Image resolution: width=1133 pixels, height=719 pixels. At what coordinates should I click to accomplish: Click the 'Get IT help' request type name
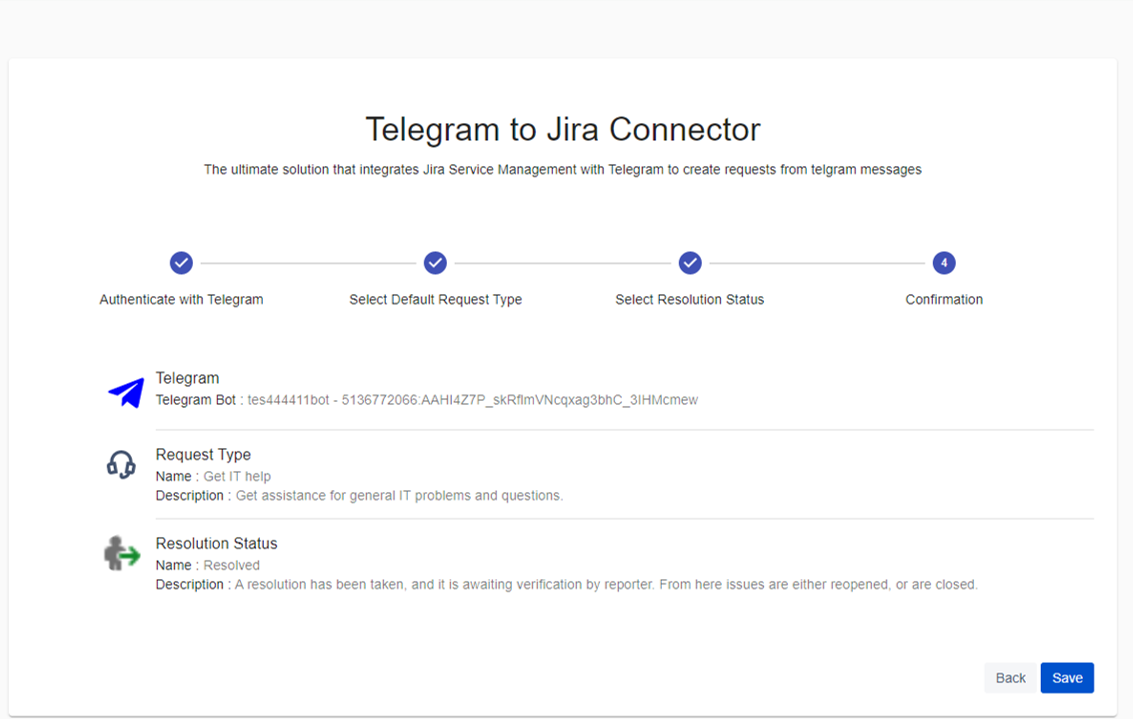point(237,476)
